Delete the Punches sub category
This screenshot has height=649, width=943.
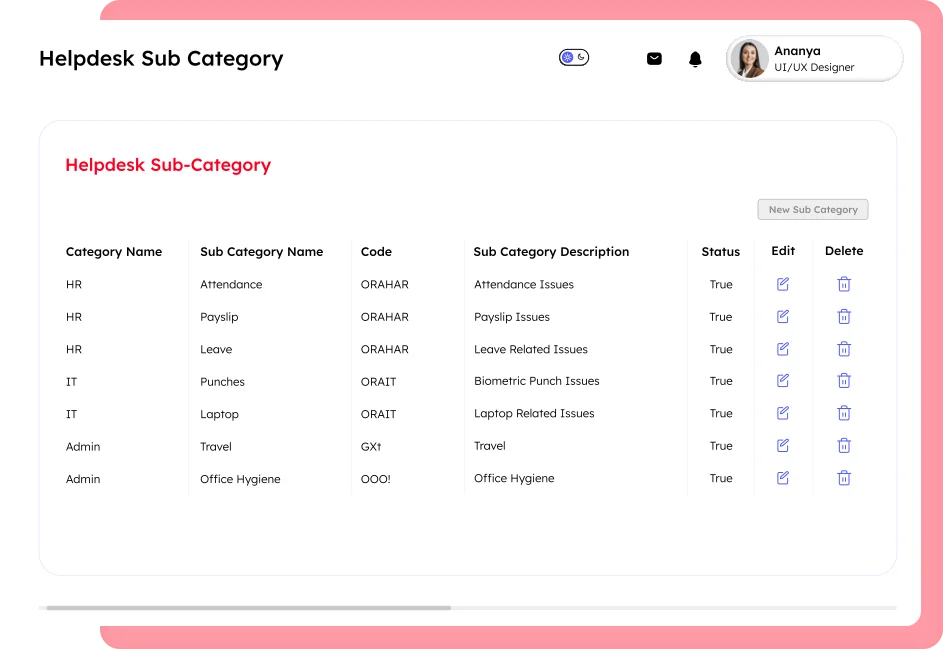click(843, 380)
